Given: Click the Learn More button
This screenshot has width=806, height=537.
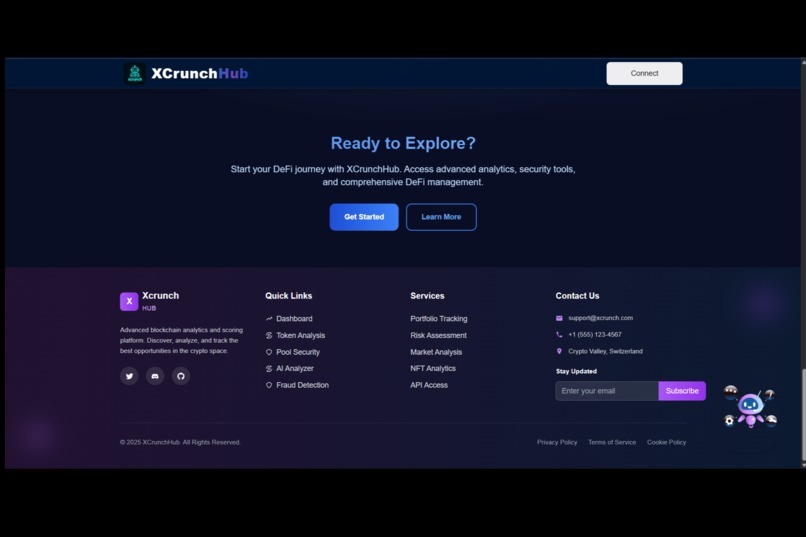Looking at the screenshot, I should 441,217.
